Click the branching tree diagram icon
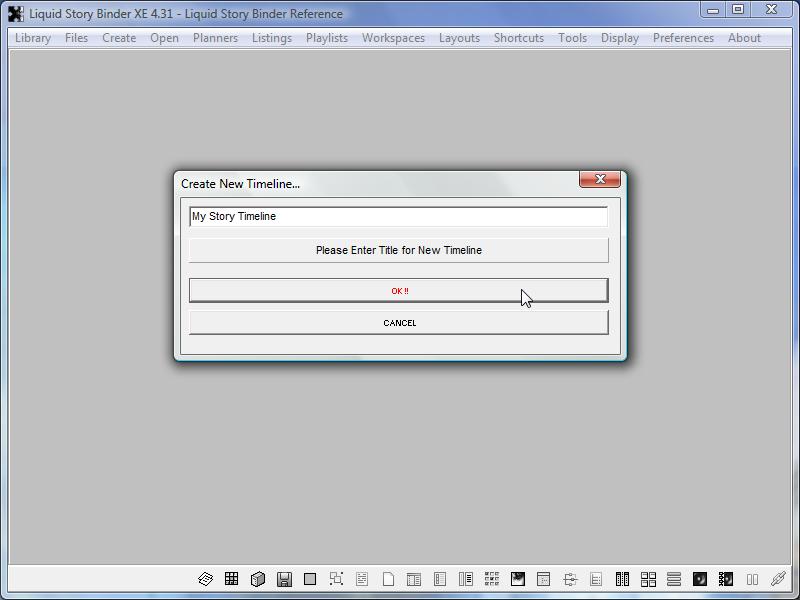The image size is (800, 600). click(x=570, y=579)
